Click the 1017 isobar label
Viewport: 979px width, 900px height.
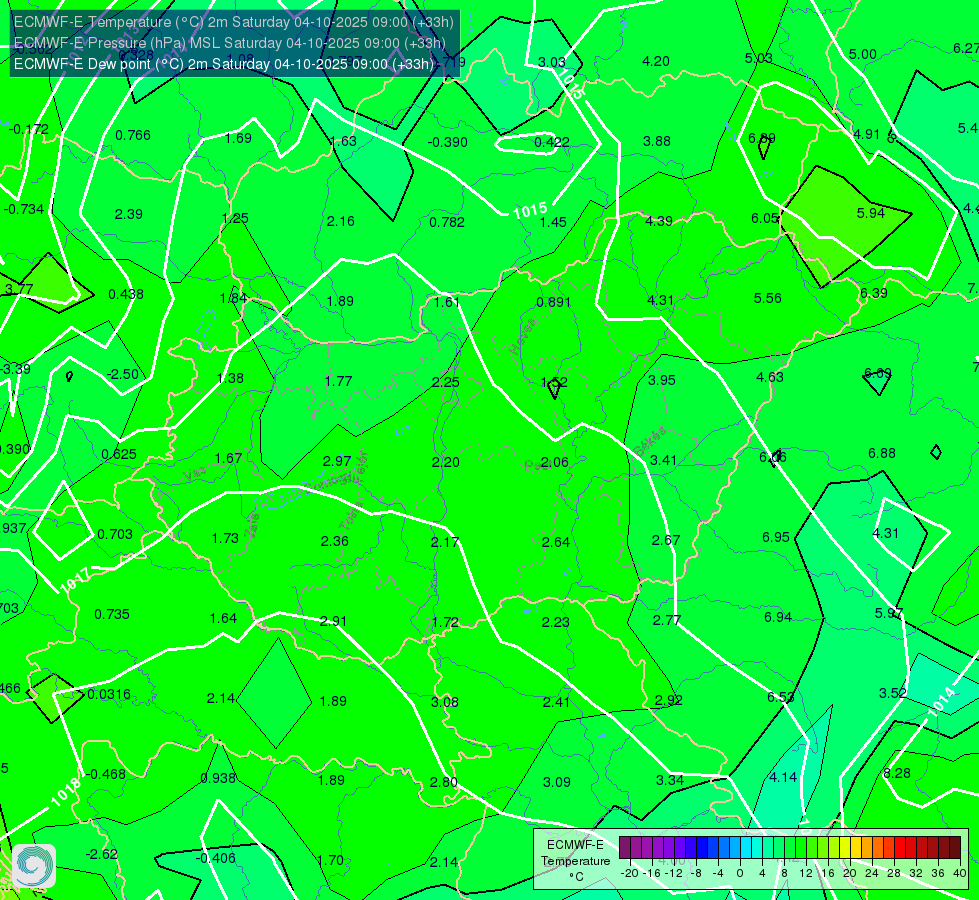point(76,580)
